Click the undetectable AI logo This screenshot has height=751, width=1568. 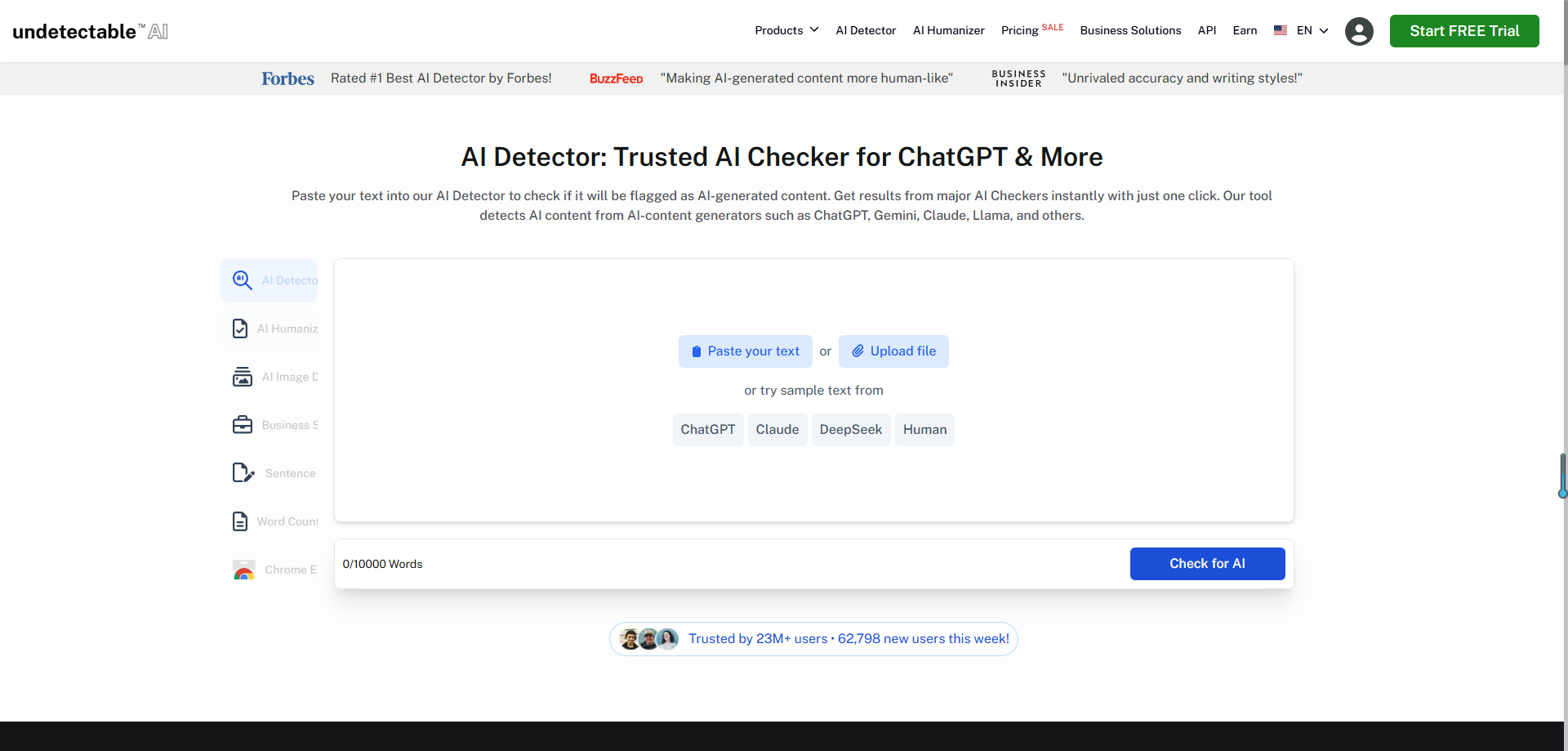click(91, 31)
